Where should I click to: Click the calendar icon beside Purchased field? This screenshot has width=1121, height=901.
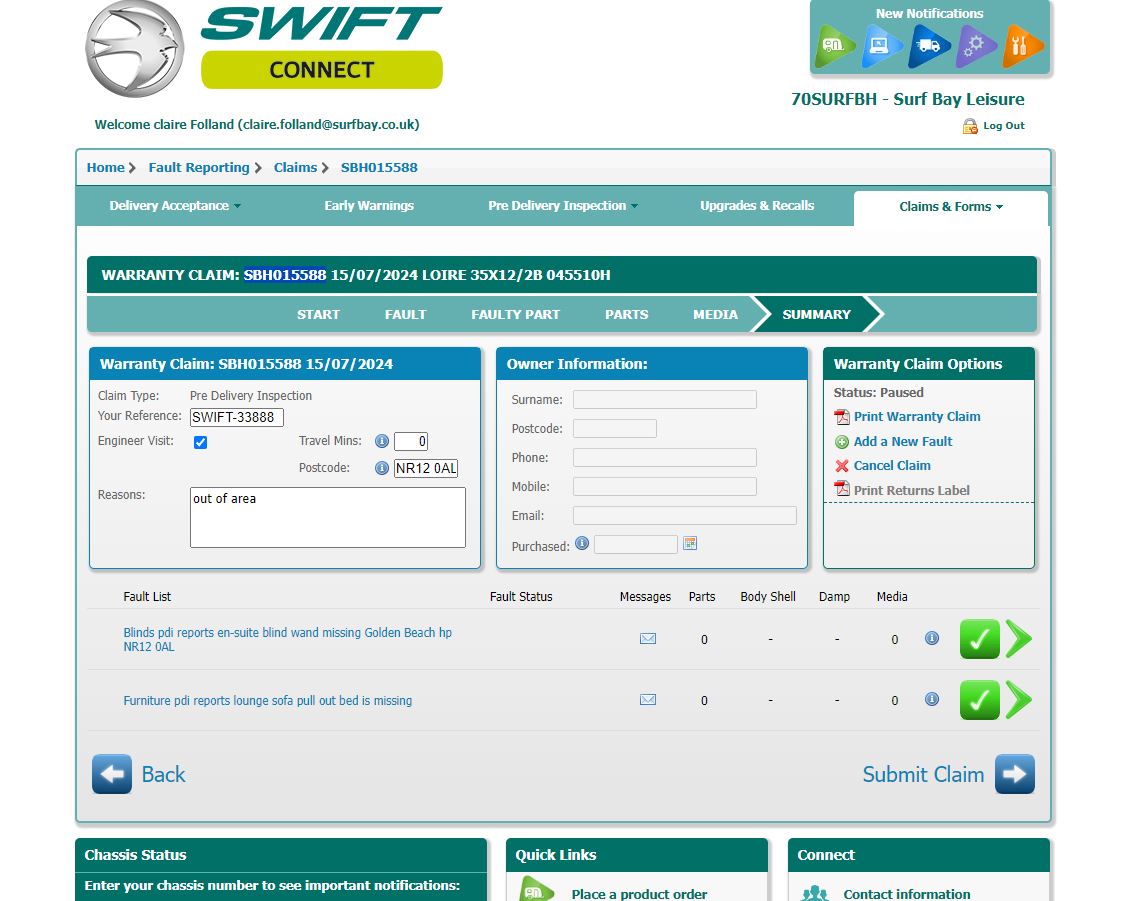click(690, 544)
